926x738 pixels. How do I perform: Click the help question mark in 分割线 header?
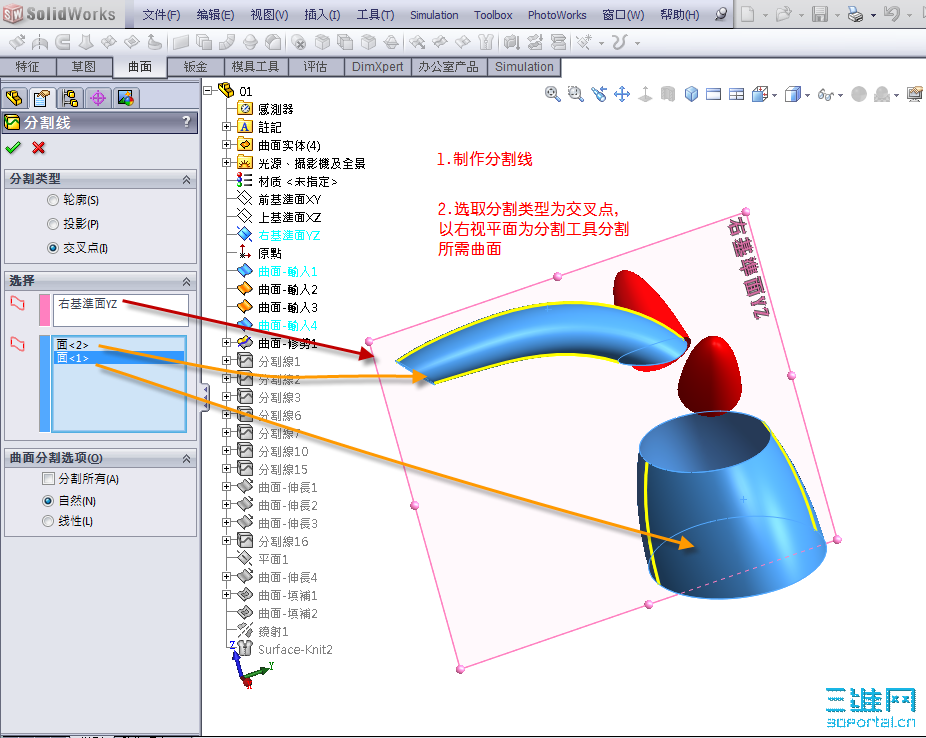187,122
